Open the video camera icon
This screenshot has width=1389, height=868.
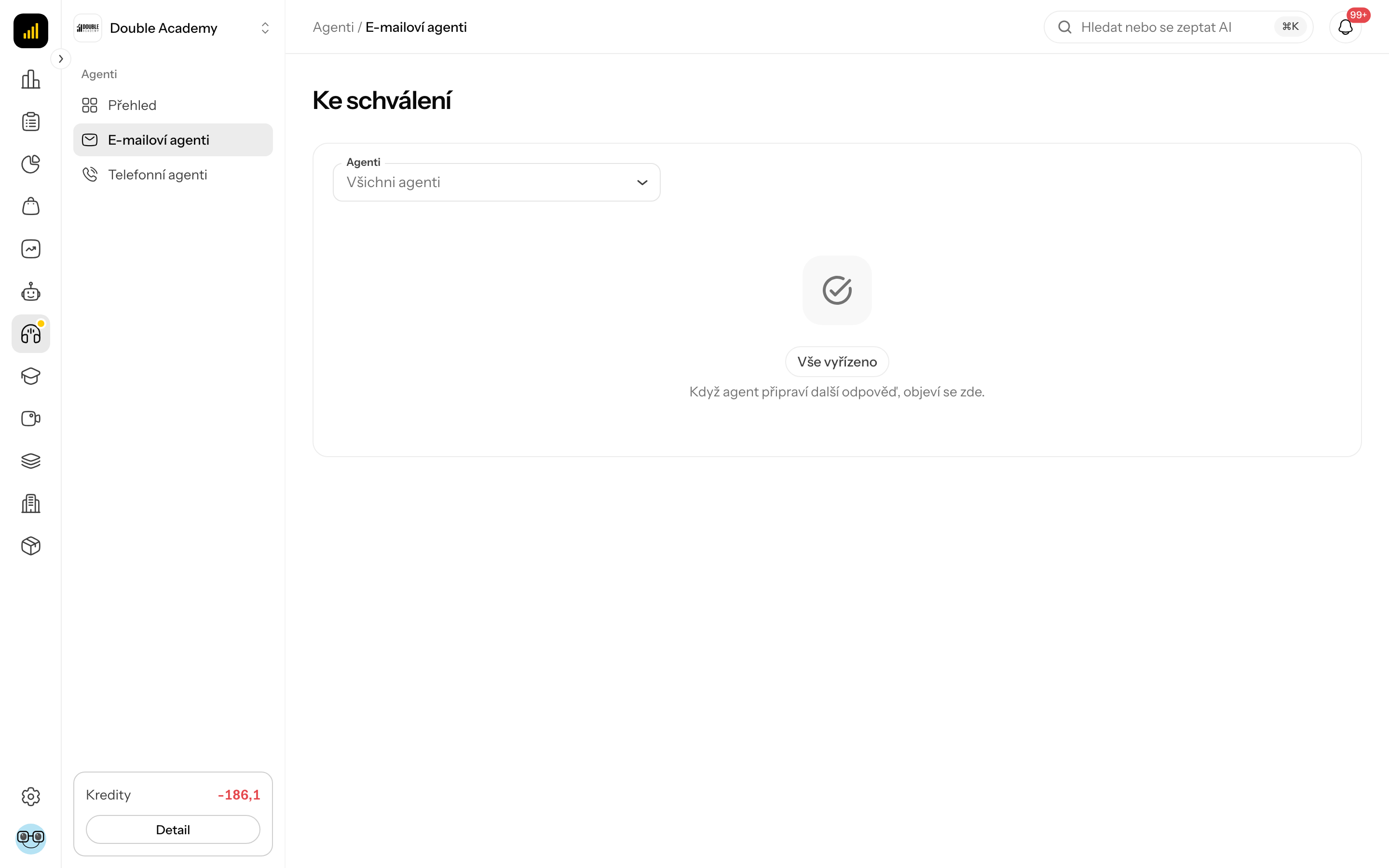pyautogui.click(x=30, y=419)
